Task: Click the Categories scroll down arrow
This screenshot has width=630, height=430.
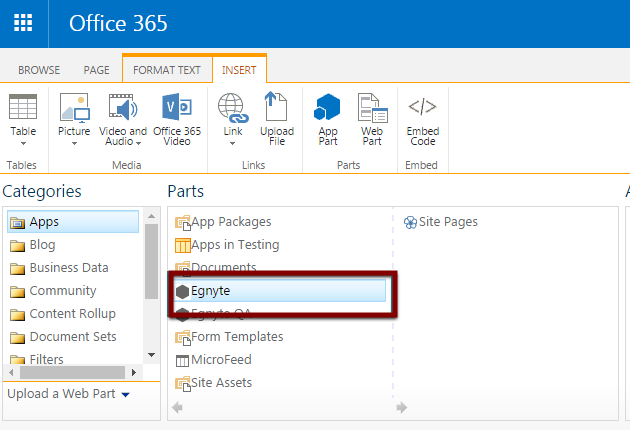Action: (x=151, y=355)
